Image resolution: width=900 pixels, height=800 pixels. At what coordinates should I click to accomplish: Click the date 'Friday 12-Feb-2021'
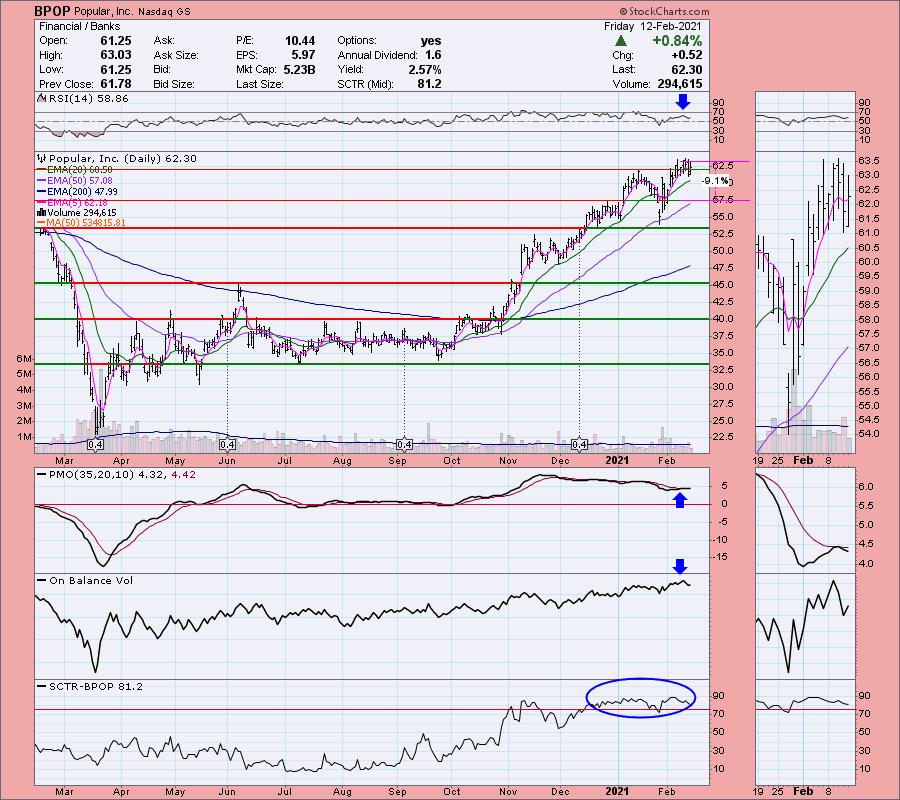coord(653,26)
